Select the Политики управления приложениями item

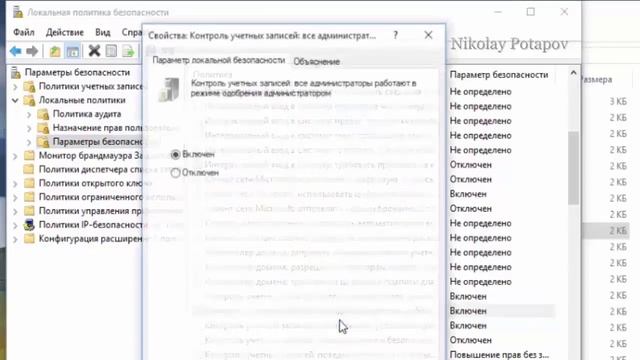click(90, 211)
